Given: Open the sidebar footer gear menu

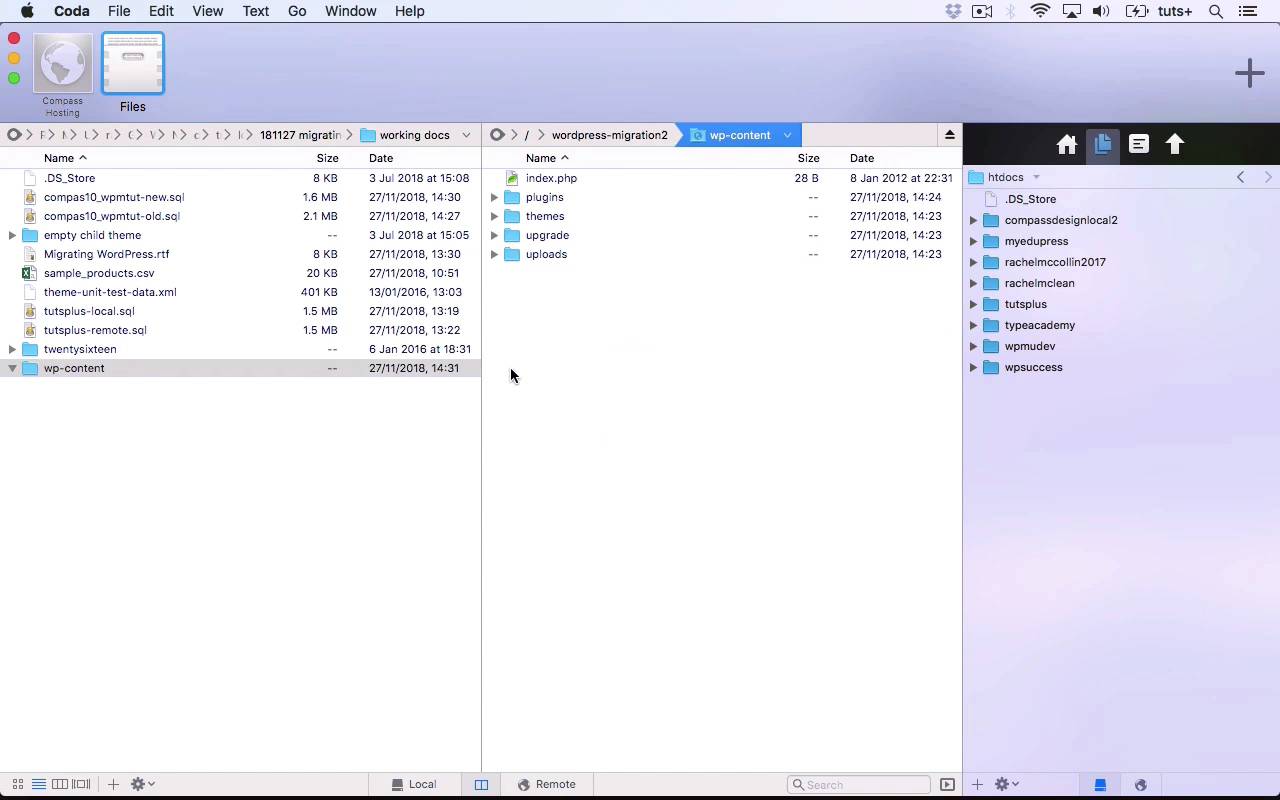Looking at the screenshot, I should click(1006, 784).
